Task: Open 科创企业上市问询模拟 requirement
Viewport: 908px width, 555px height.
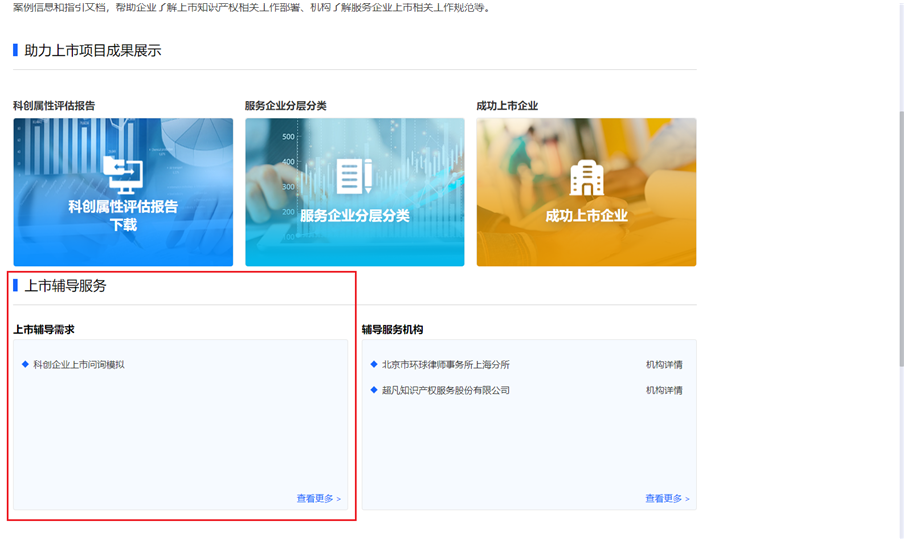Action: click(x=79, y=364)
